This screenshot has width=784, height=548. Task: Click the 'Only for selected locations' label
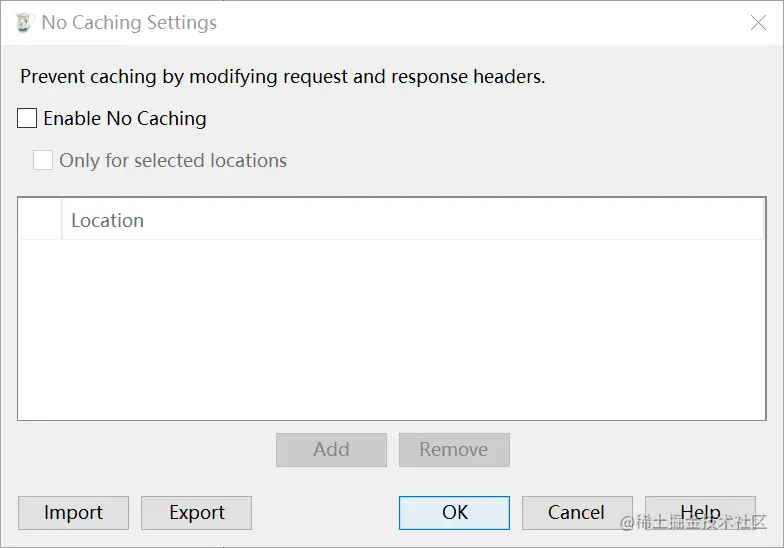173,160
